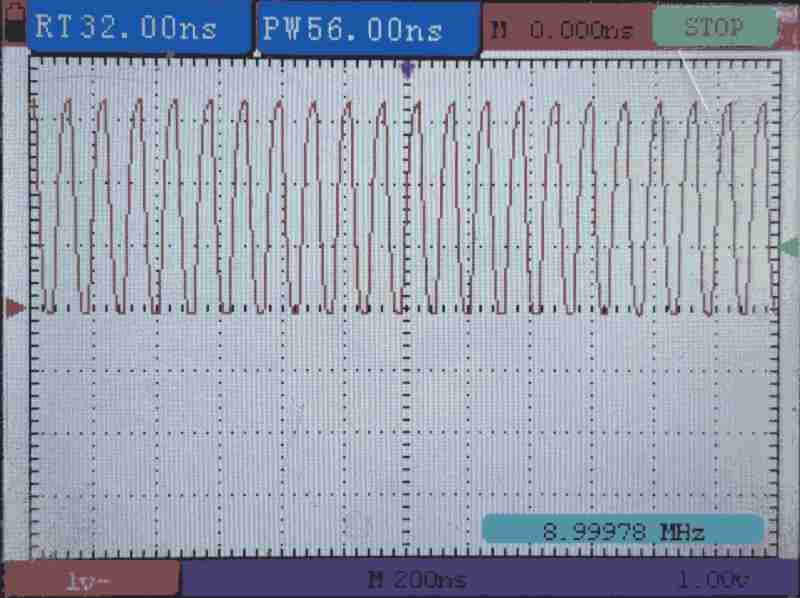Select the RT 32.00ns rise time readout
The image size is (800, 598).
pyautogui.click(x=125, y=28)
